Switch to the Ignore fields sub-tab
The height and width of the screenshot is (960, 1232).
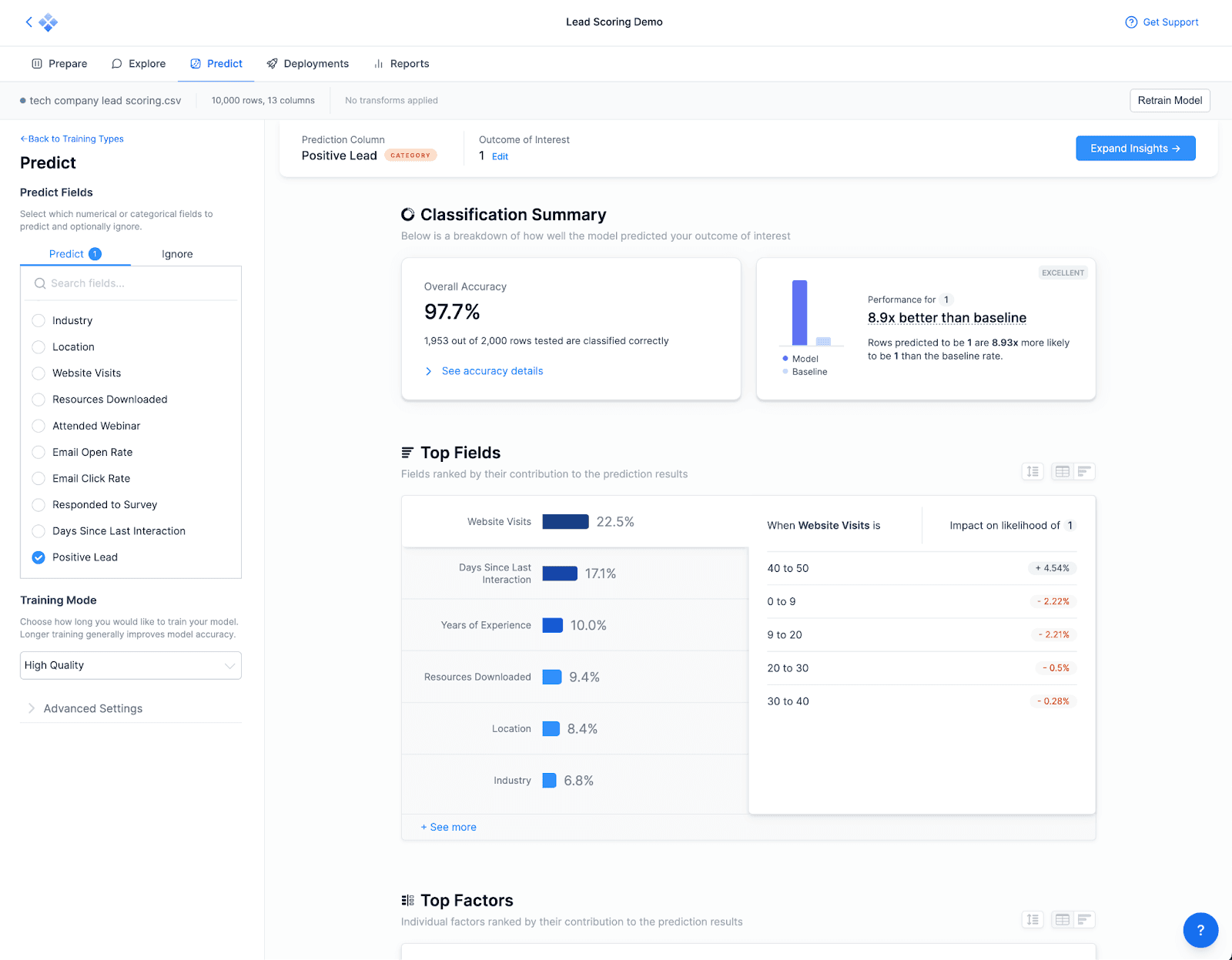pos(177,254)
